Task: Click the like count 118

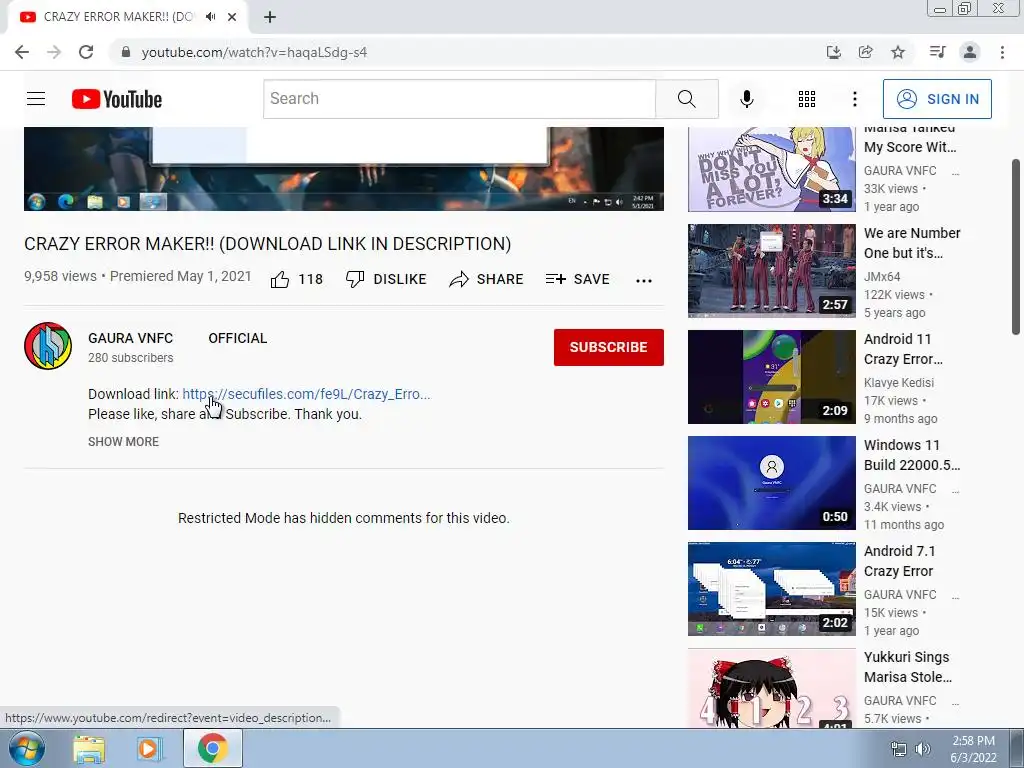Action: coord(310,280)
